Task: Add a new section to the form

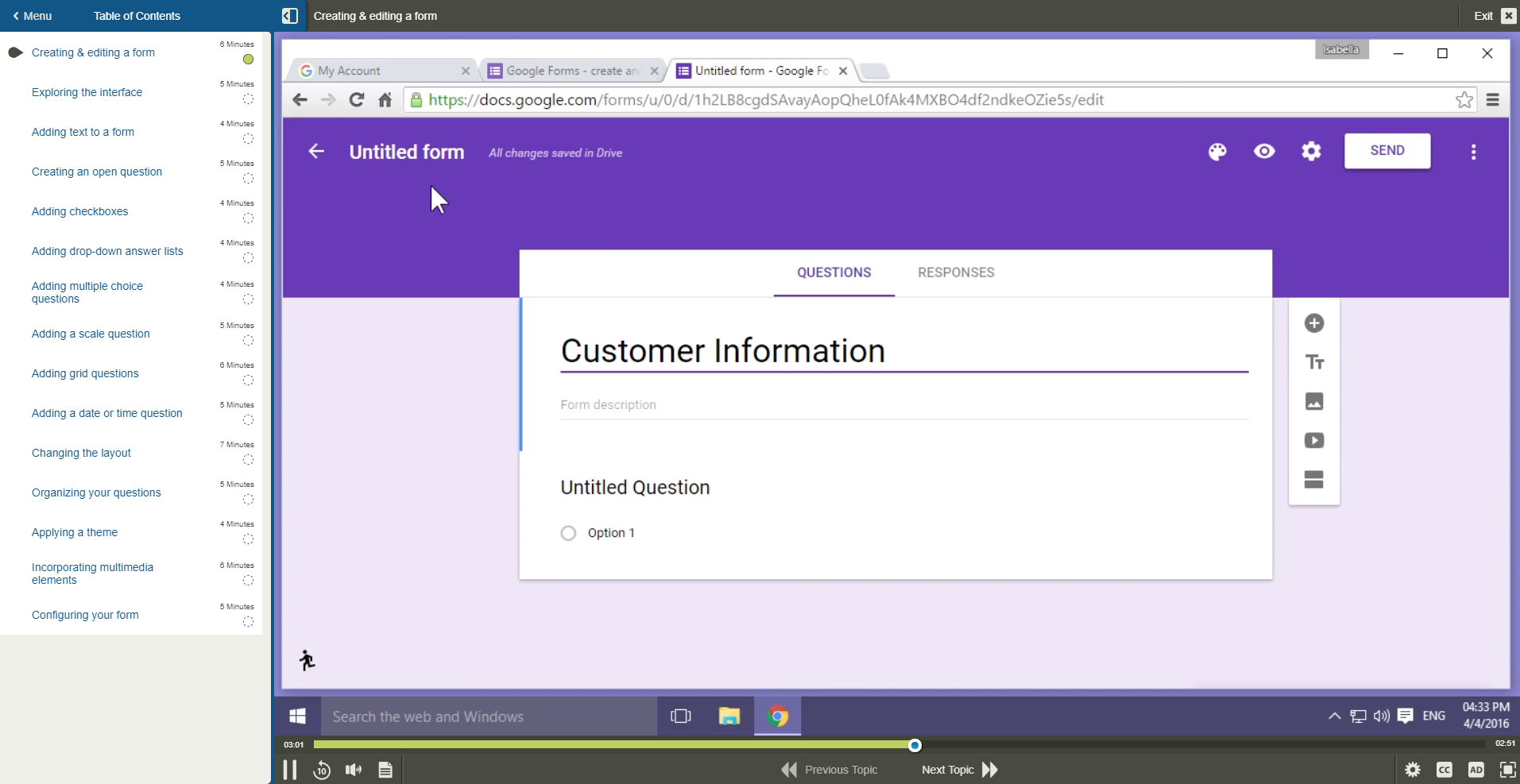Action: pyautogui.click(x=1314, y=479)
